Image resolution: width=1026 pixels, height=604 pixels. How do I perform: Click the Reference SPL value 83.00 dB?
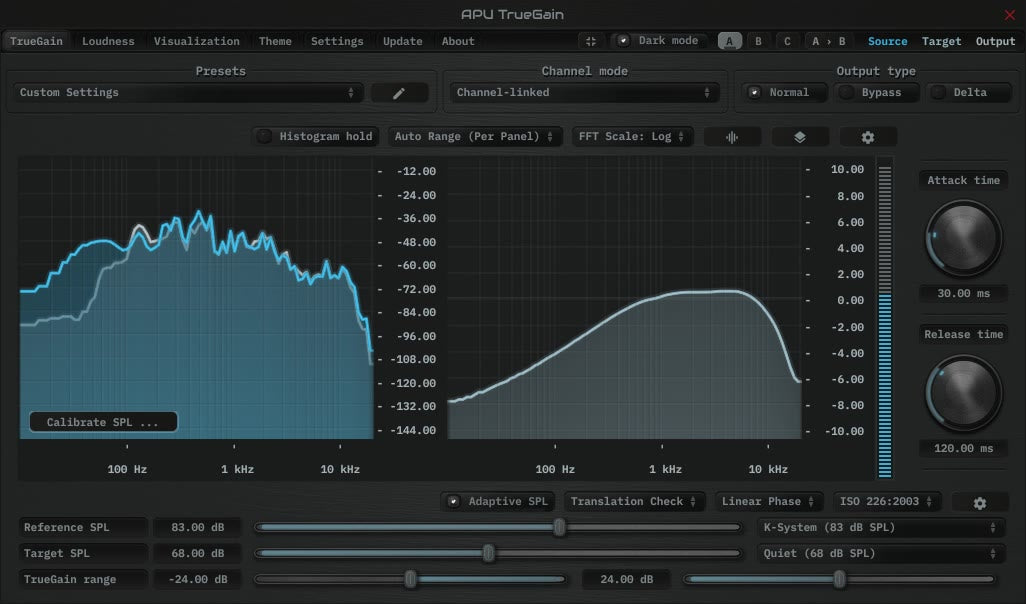coord(198,527)
